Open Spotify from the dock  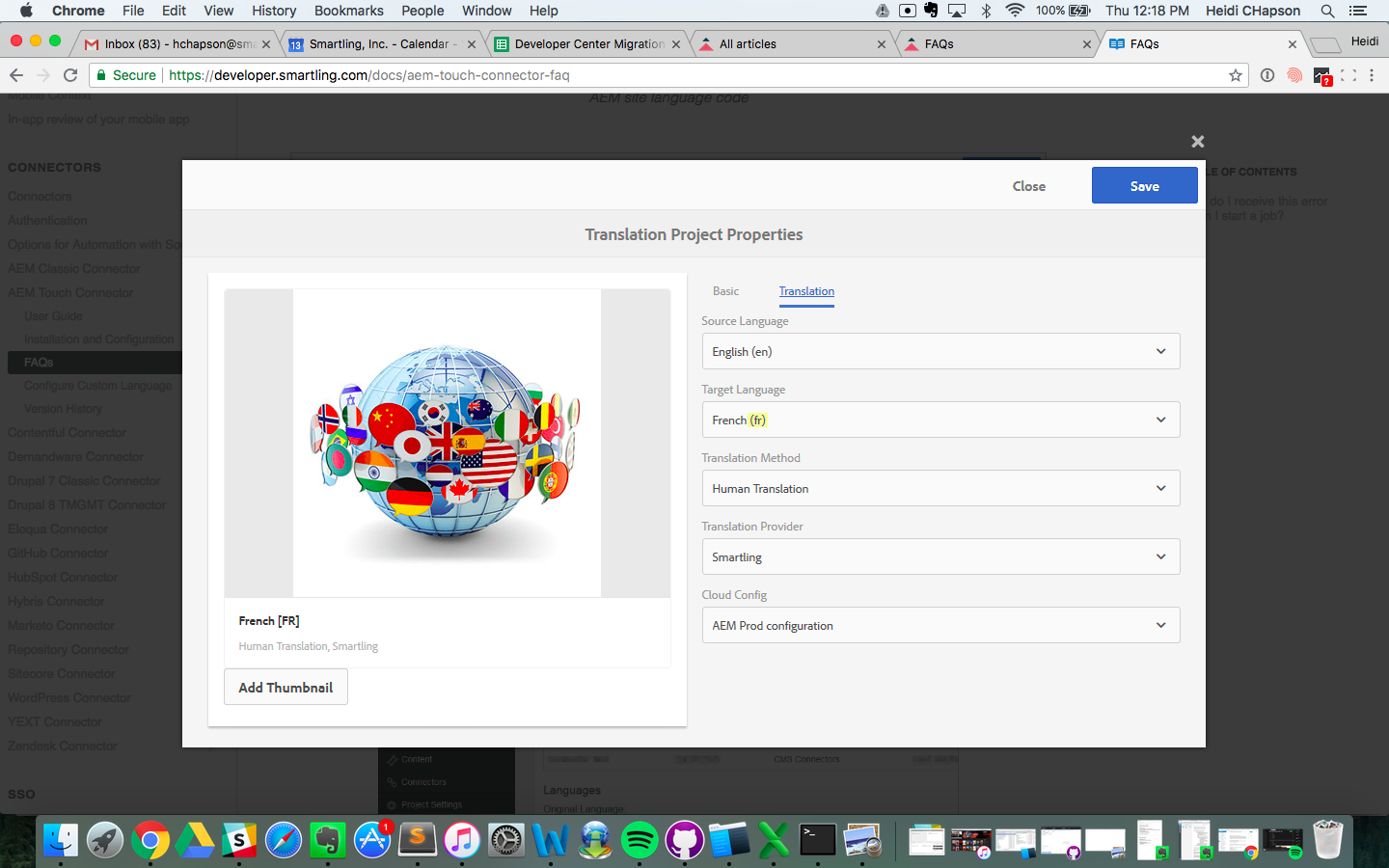coord(639,841)
